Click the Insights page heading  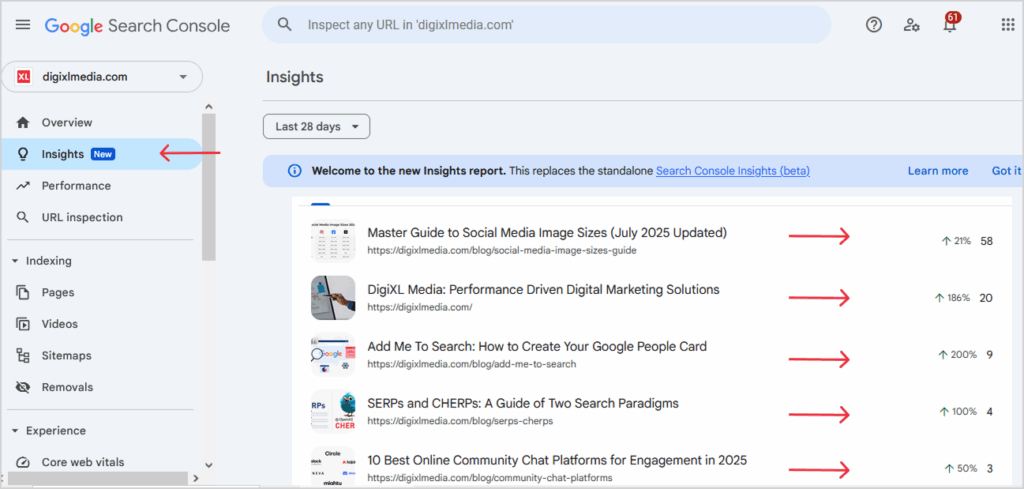point(295,77)
